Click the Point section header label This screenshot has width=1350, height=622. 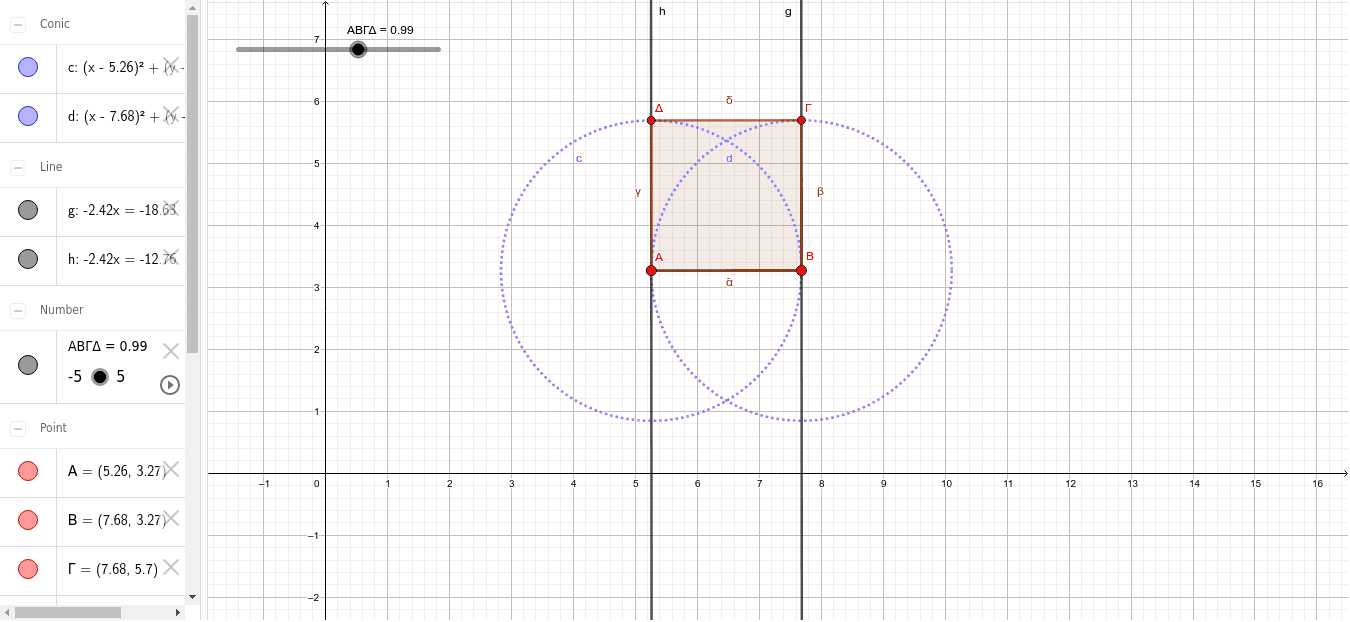53,428
